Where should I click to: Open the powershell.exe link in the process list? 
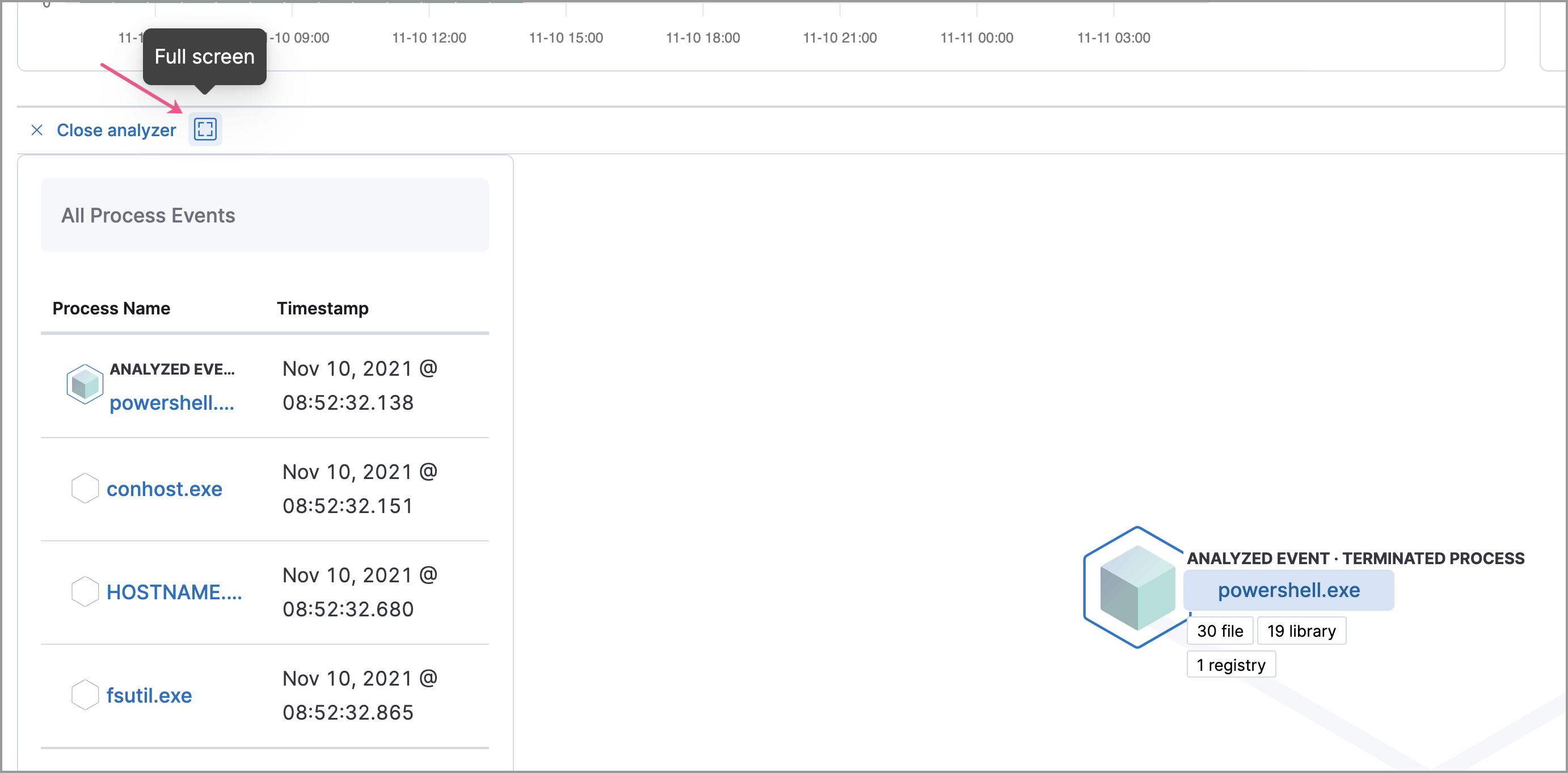click(x=172, y=402)
